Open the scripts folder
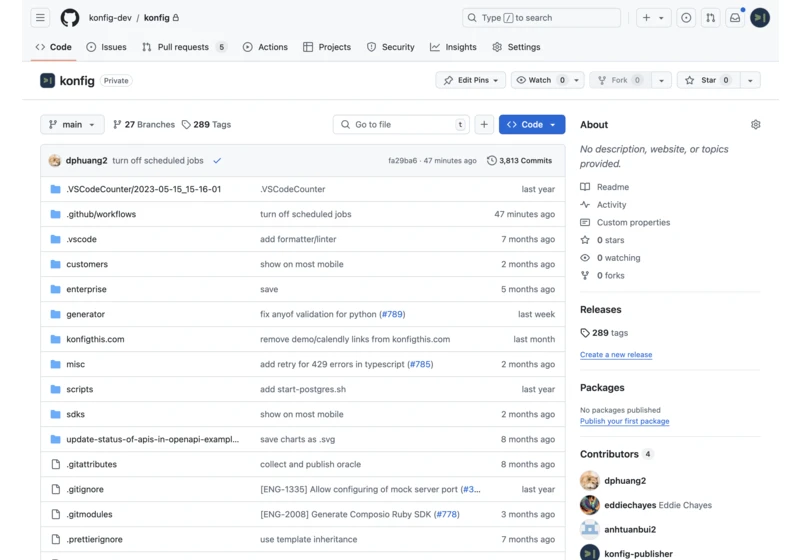Viewport: 800px width, 560px height. point(80,389)
